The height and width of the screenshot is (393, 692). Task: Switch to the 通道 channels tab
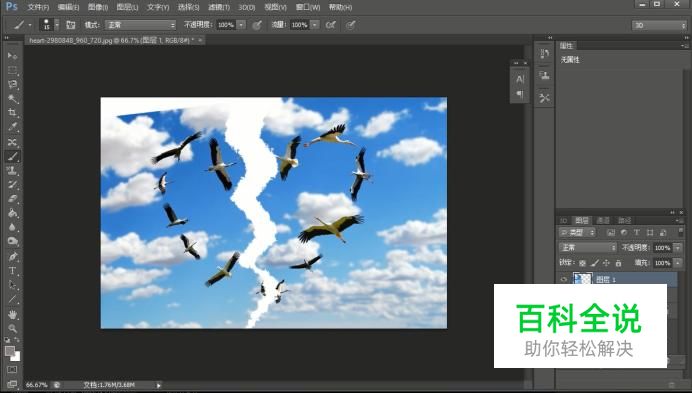tap(603, 220)
